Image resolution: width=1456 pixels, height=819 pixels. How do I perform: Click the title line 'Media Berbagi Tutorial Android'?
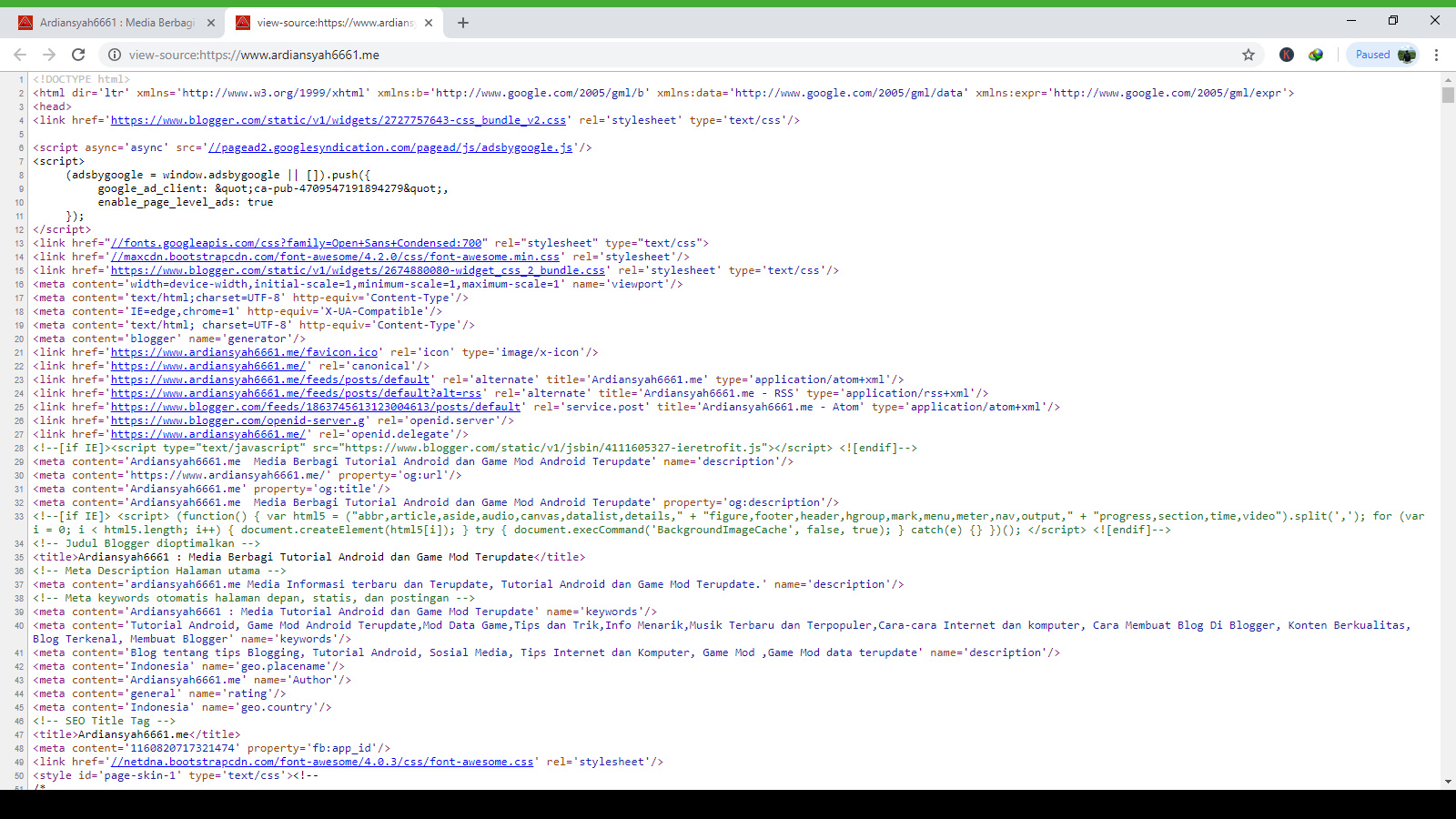pyautogui.click(x=309, y=557)
